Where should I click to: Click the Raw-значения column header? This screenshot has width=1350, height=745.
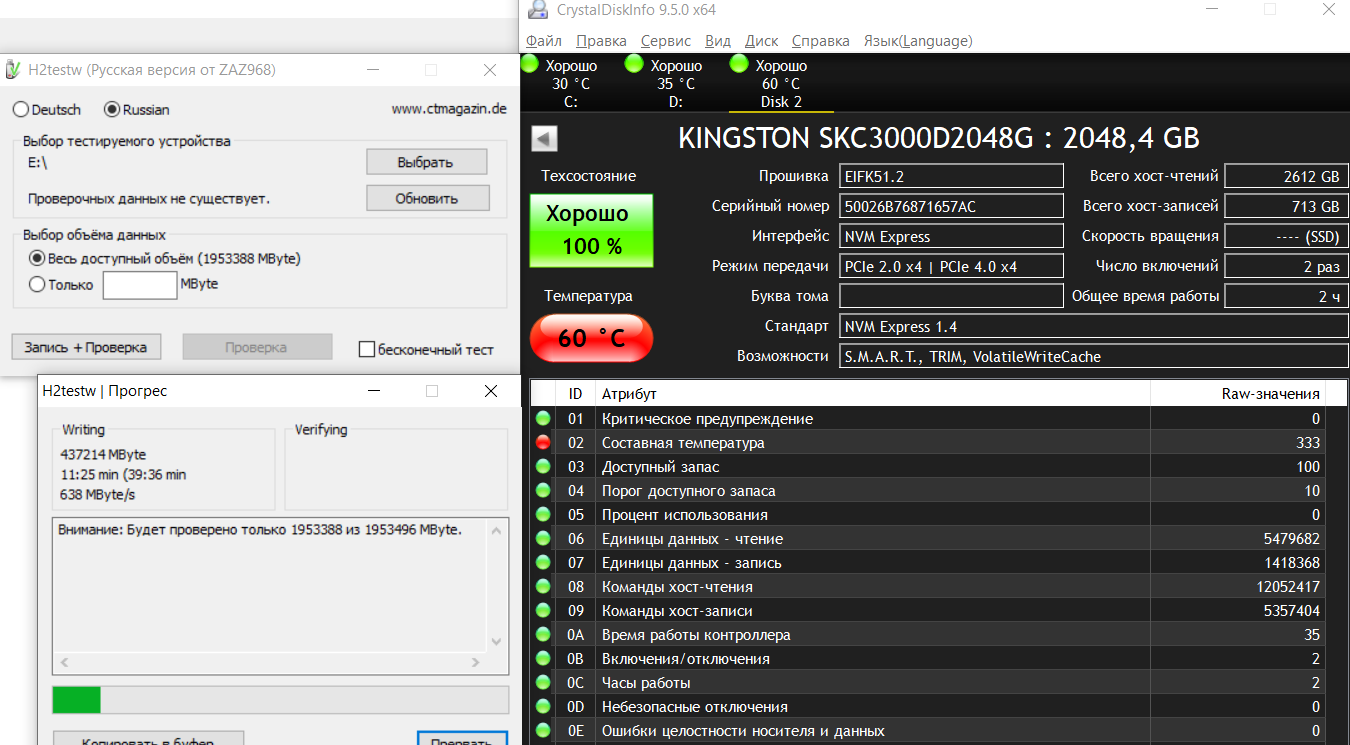pyautogui.click(x=1240, y=394)
